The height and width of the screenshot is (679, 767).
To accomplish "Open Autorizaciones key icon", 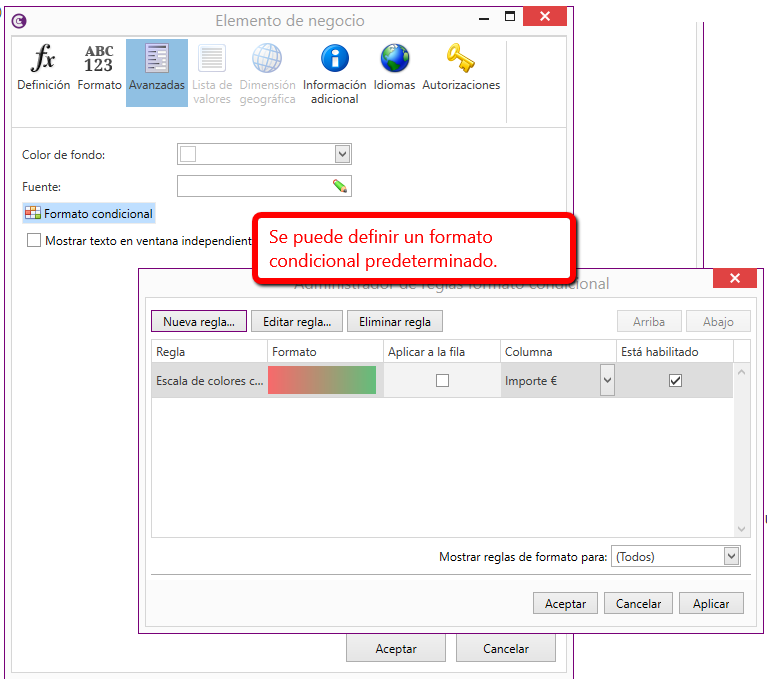I will 460,60.
